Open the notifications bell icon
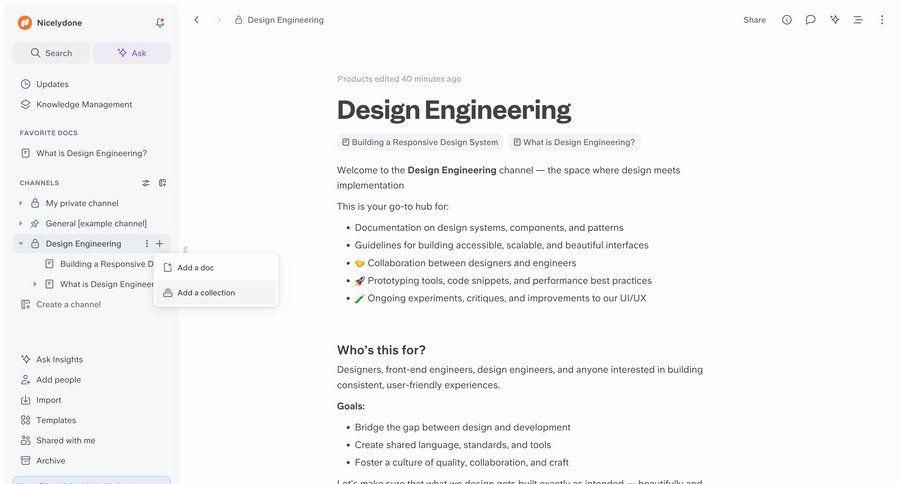Image resolution: width=900 pixels, height=484 pixels. point(160,22)
